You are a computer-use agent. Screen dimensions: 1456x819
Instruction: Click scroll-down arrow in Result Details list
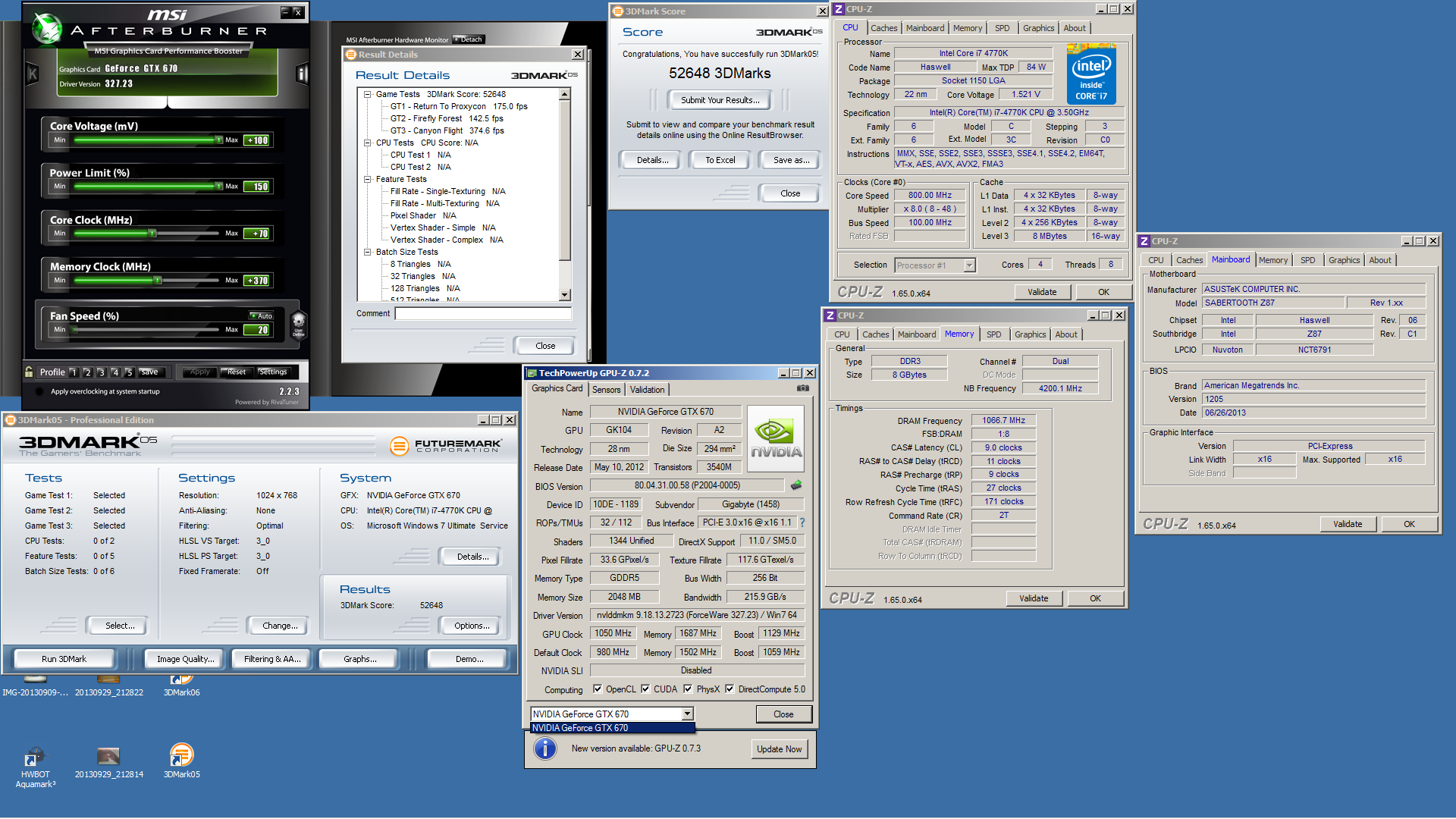pos(565,295)
